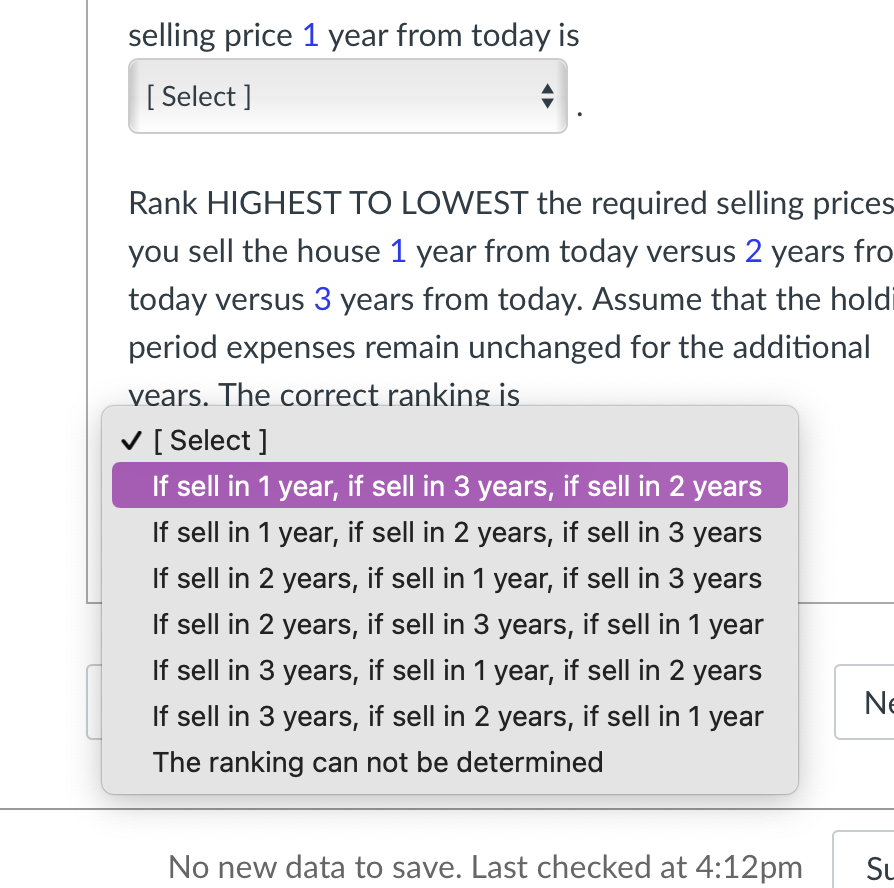Open the [Select] dropdown for selling price
Viewport: 894px width, 888px height.
pyautogui.click(x=347, y=96)
